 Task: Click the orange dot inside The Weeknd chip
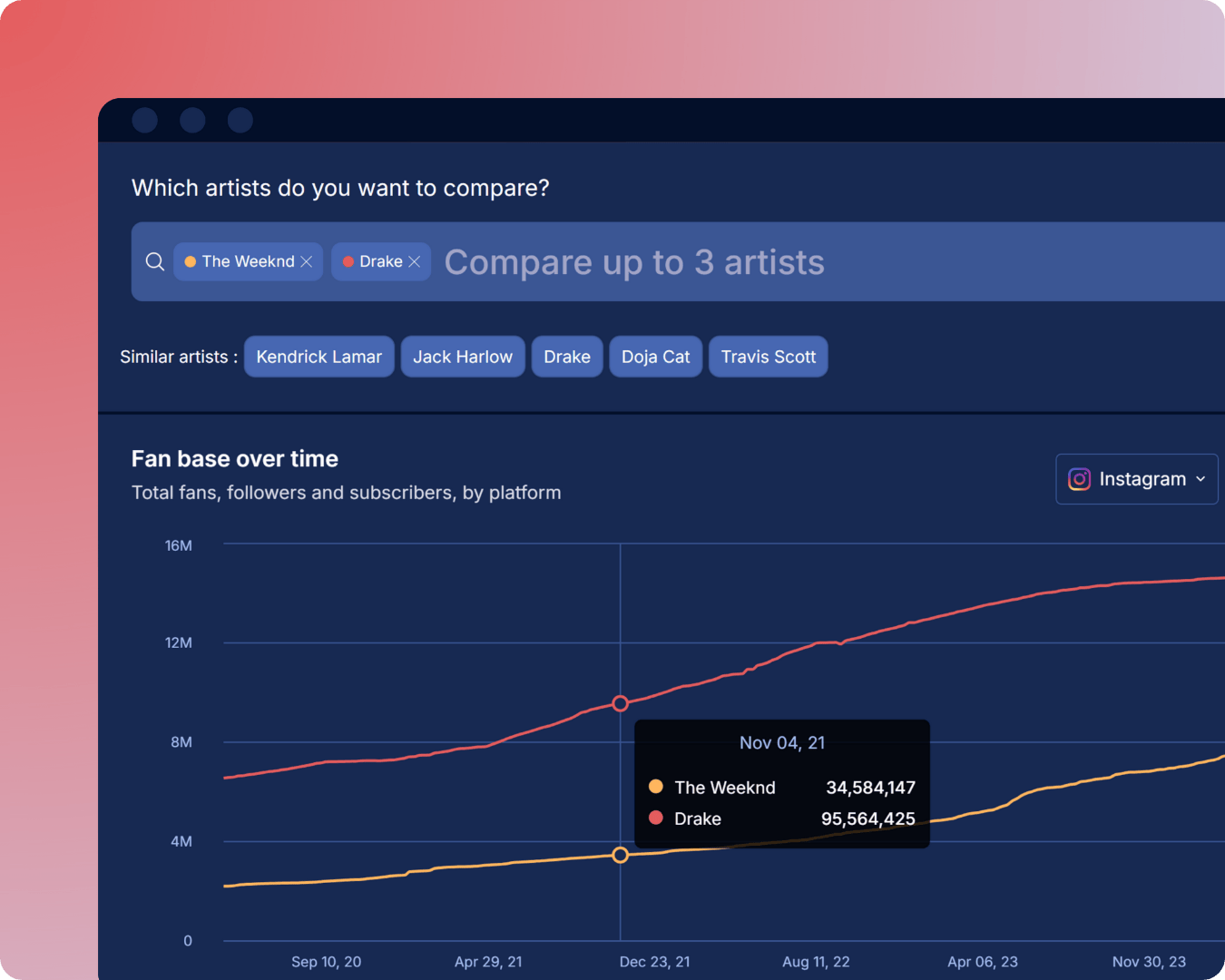(190, 261)
